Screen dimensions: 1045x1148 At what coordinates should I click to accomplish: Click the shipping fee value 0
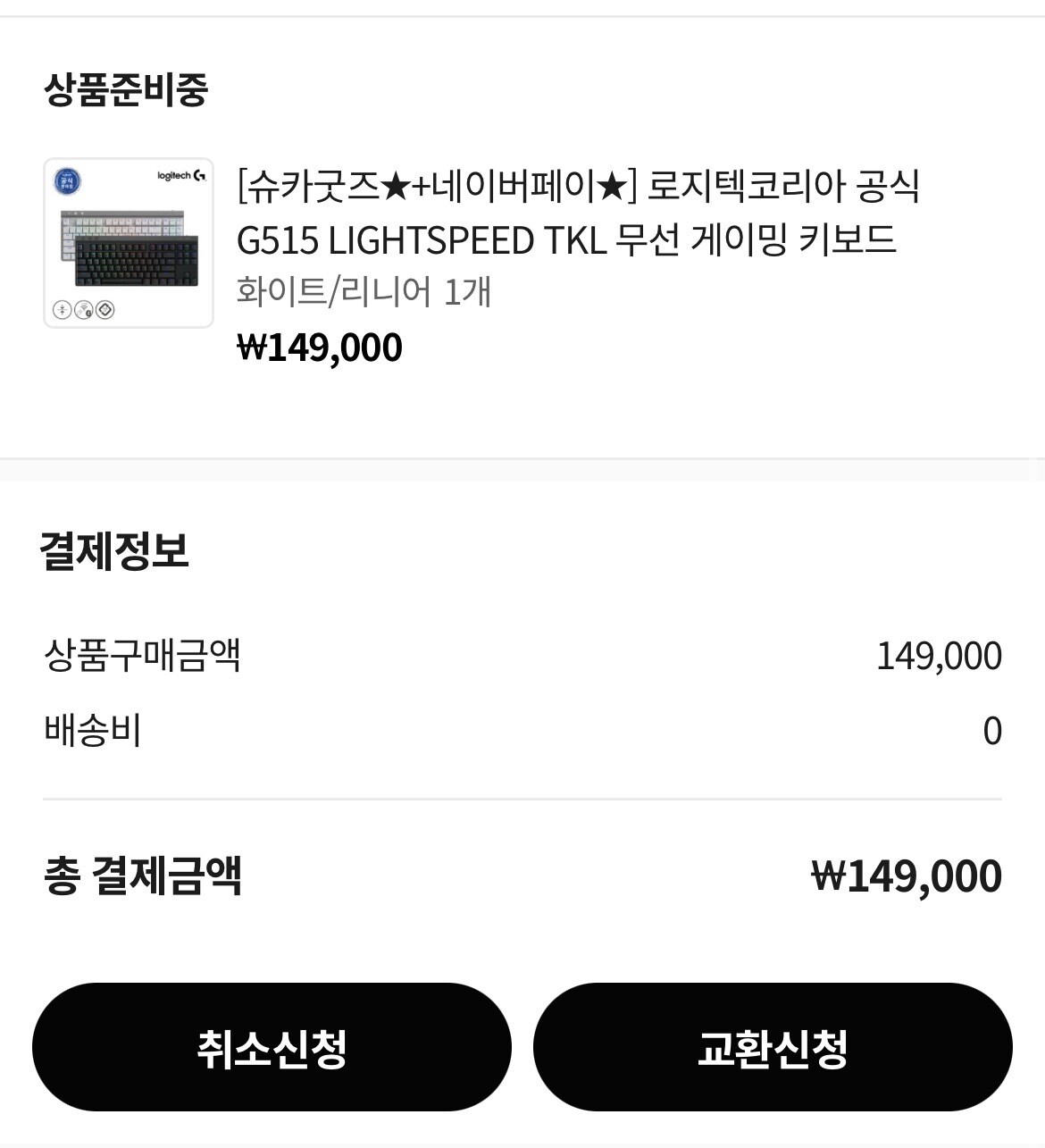click(x=992, y=731)
